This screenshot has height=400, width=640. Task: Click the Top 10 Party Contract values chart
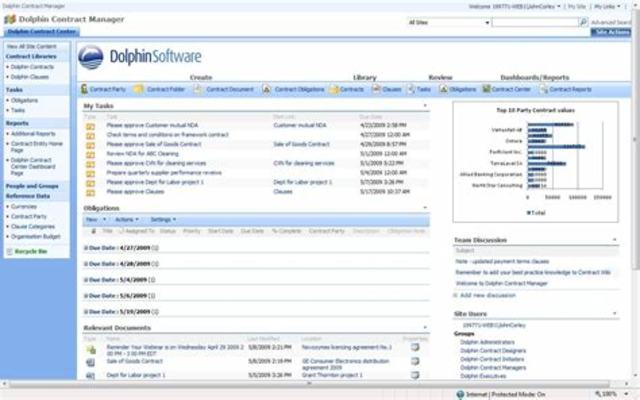tap(536, 162)
